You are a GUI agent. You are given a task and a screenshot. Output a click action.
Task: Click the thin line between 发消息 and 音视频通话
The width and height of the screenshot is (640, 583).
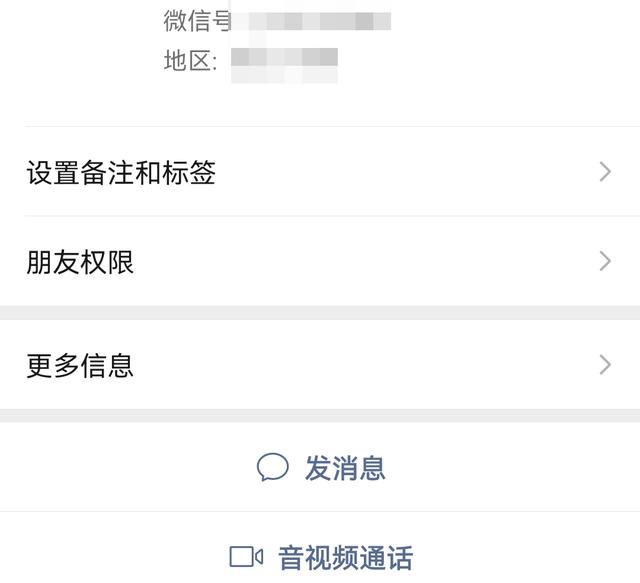point(320,511)
